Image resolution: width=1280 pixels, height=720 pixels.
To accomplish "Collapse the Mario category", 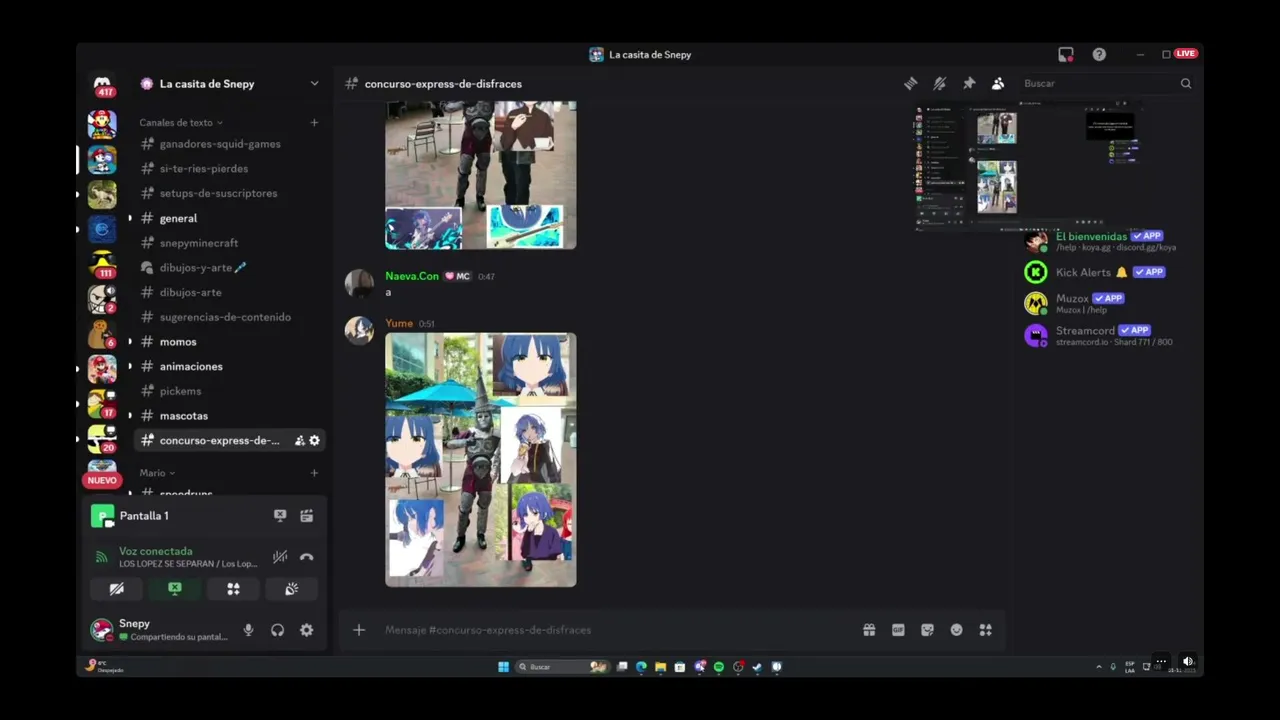I will [x=157, y=473].
